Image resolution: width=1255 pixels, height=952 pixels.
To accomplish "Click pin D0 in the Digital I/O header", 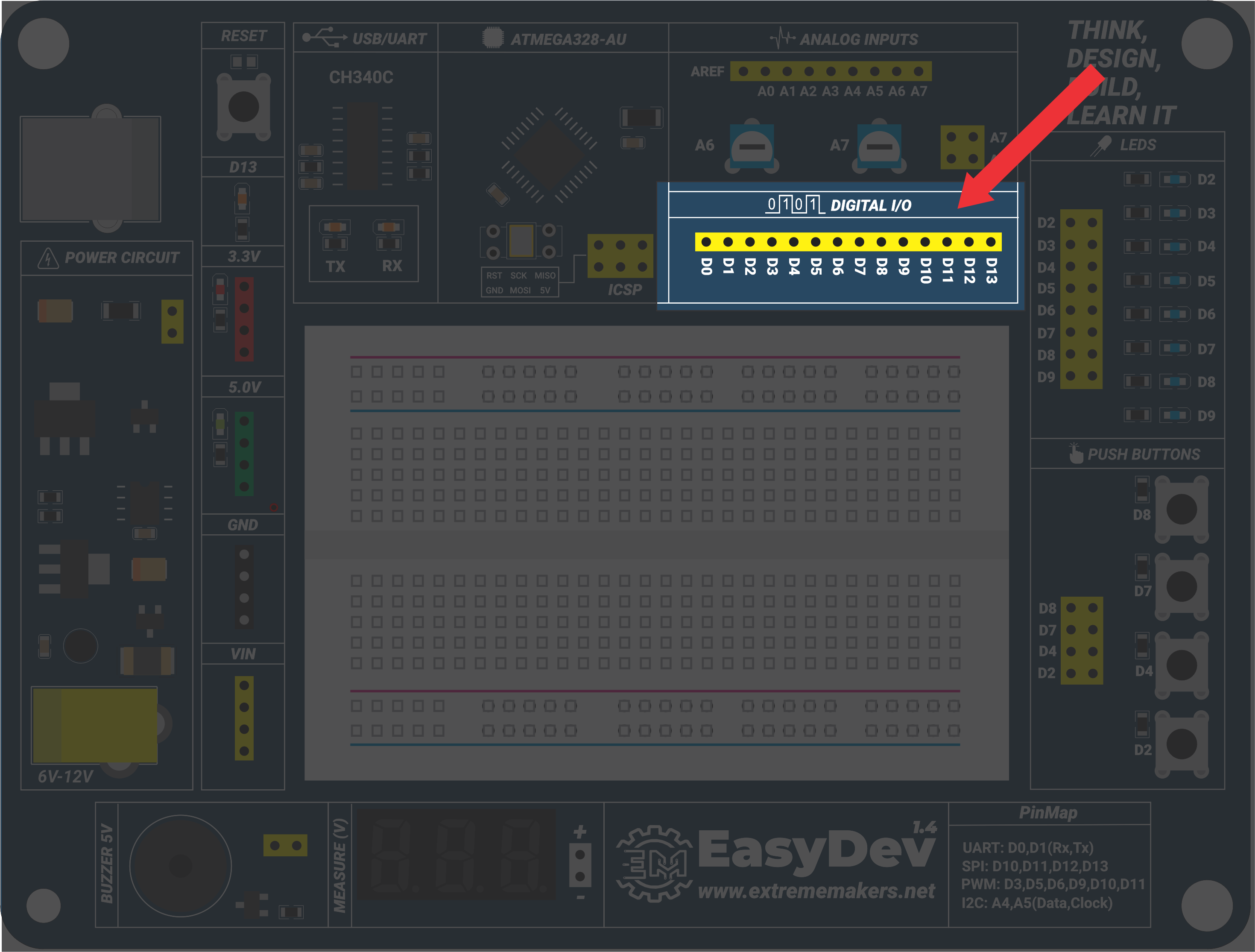I will 706,242.
